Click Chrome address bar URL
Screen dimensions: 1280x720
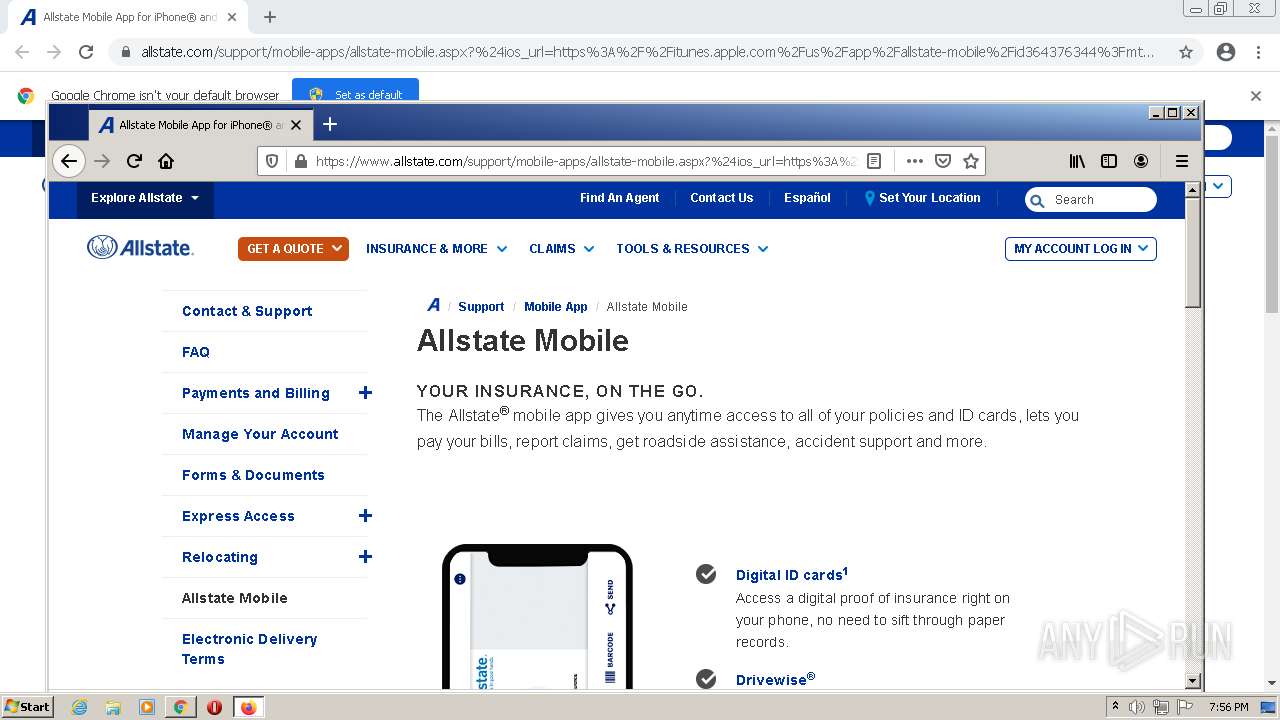tap(648, 52)
